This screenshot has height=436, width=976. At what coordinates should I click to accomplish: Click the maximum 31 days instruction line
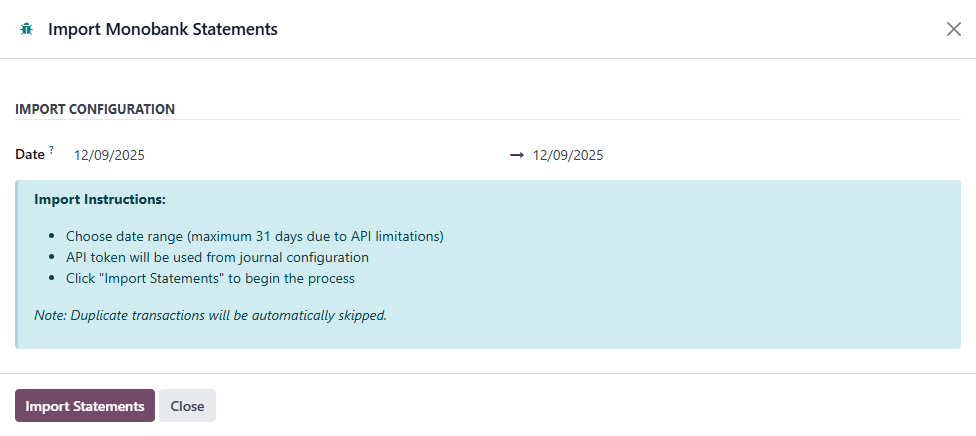pos(254,237)
